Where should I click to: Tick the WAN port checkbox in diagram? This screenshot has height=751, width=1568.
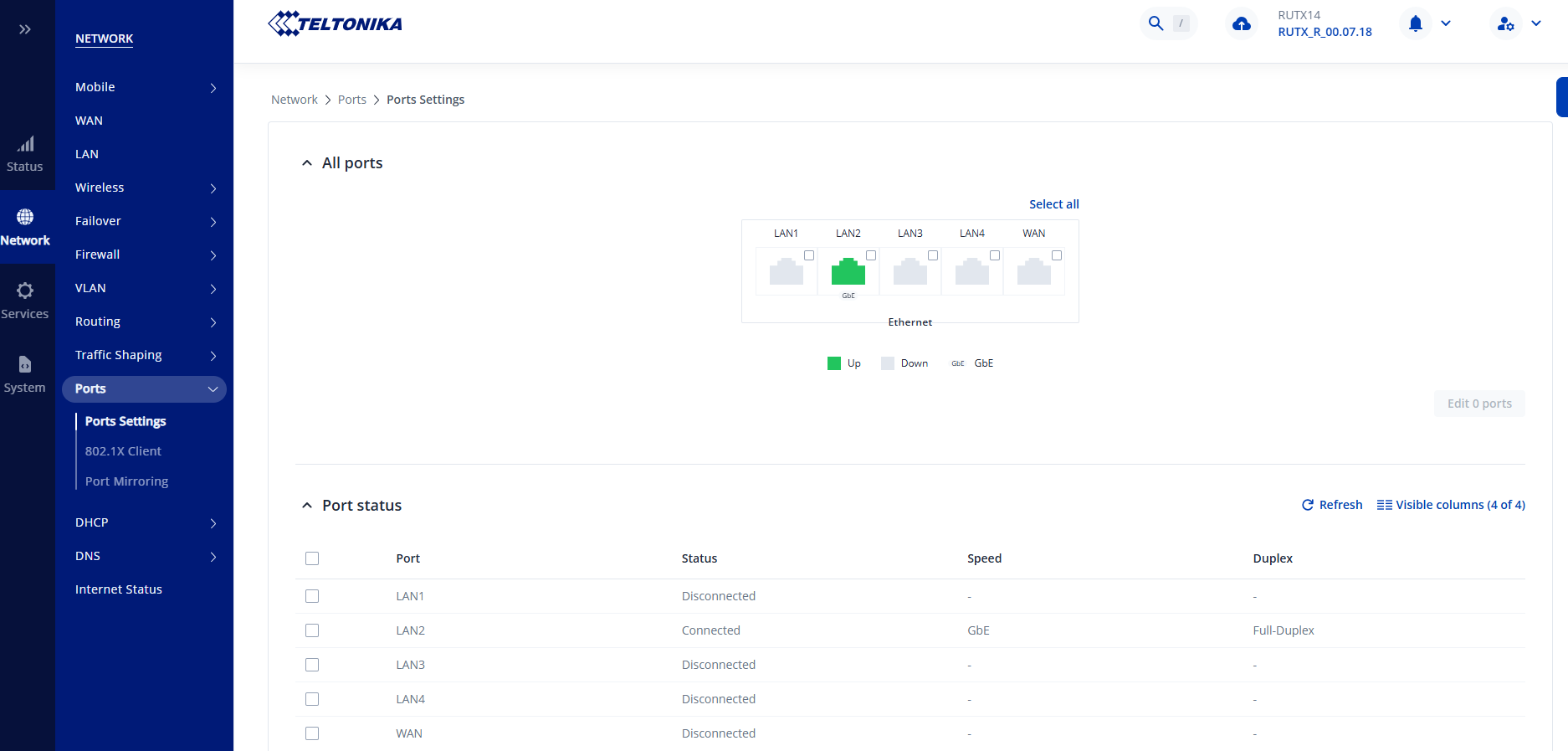[x=1057, y=255]
